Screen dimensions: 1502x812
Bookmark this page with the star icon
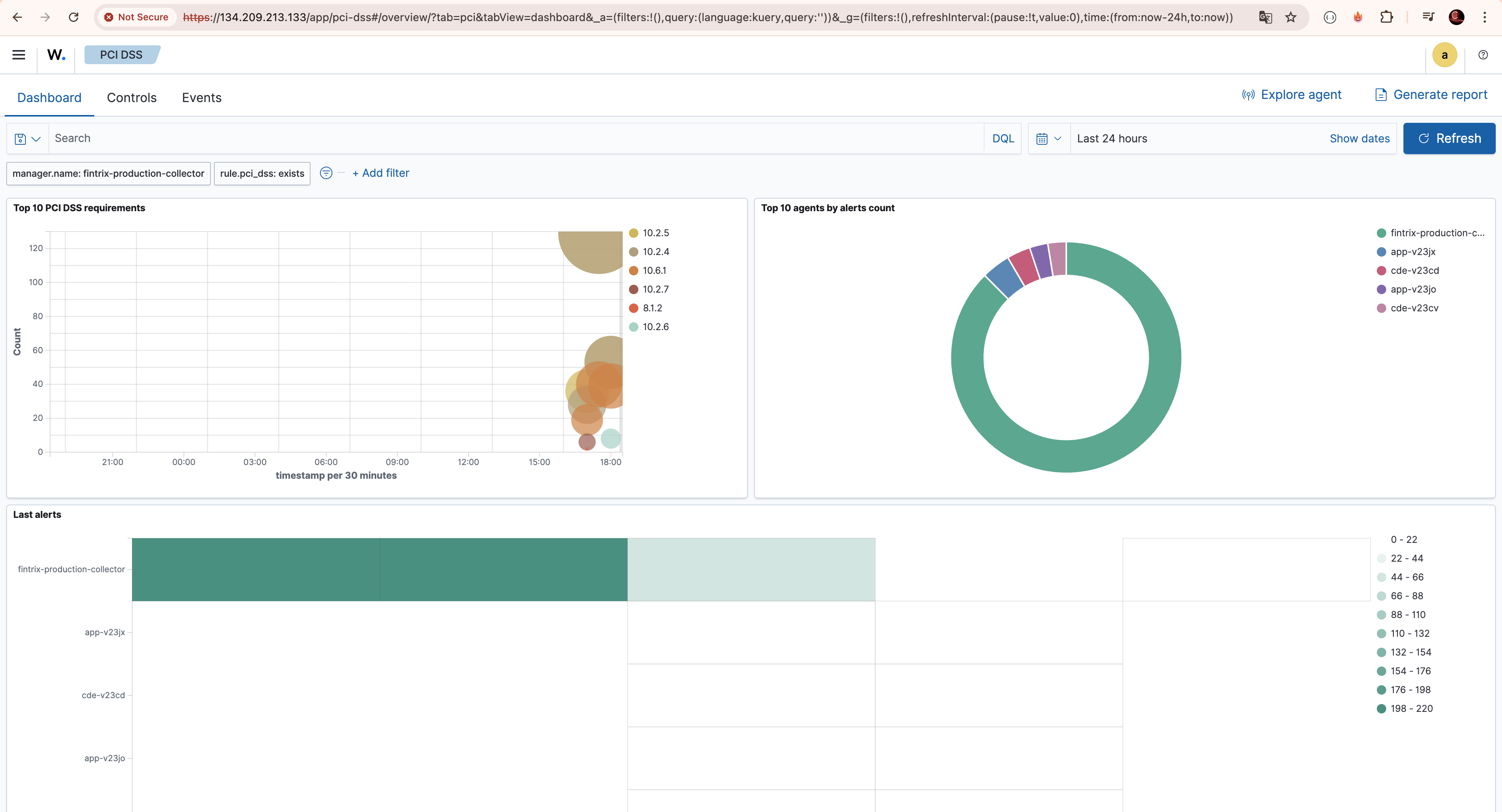coord(1291,18)
